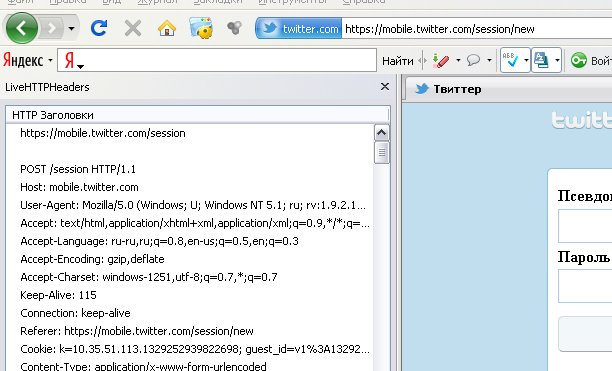
Task: Open the speech bubble dropdown arrow
Action: coord(489,60)
